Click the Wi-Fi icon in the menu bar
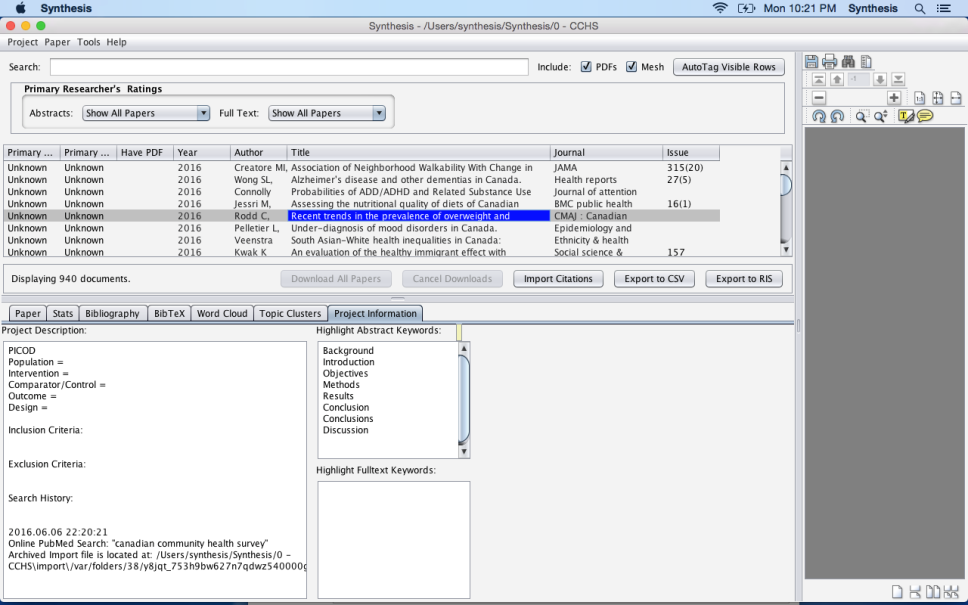The height and width of the screenshot is (605, 968). [x=720, y=8]
